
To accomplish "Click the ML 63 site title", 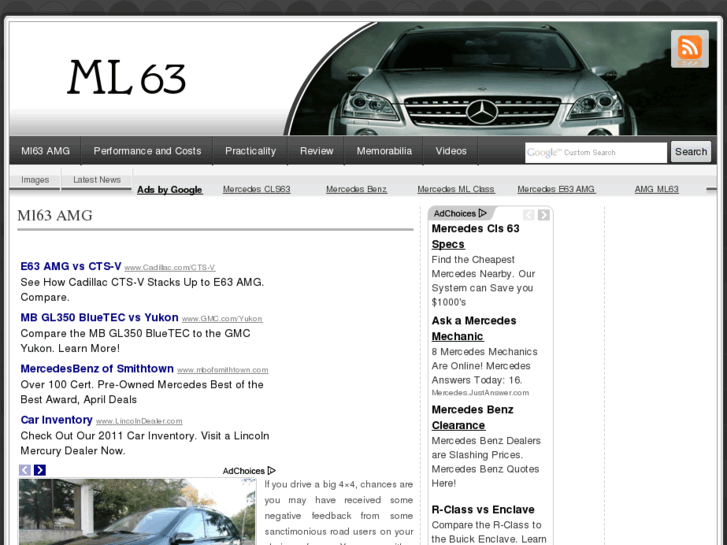I will pos(127,78).
